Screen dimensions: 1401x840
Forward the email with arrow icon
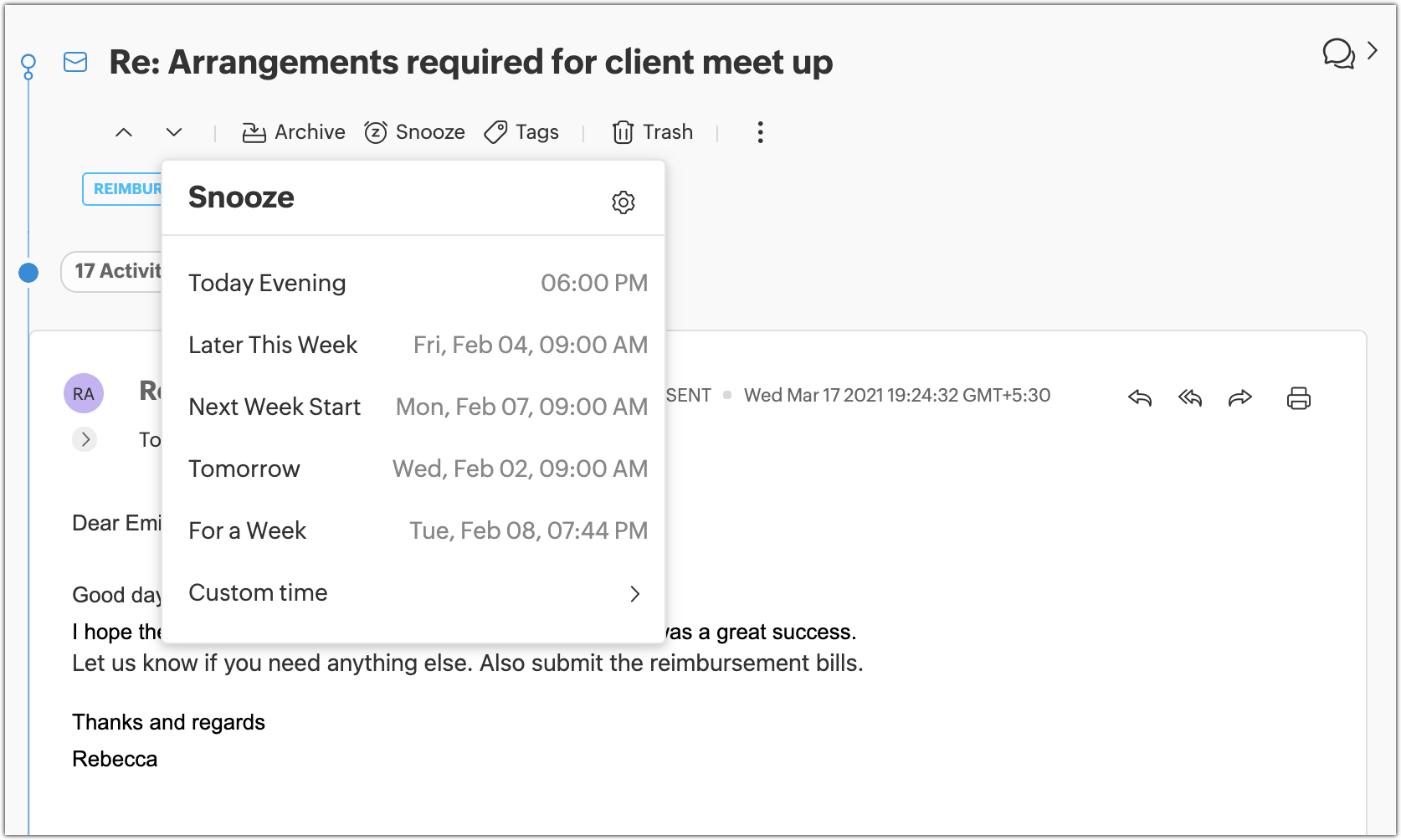pyautogui.click(x=1240, y=397)
